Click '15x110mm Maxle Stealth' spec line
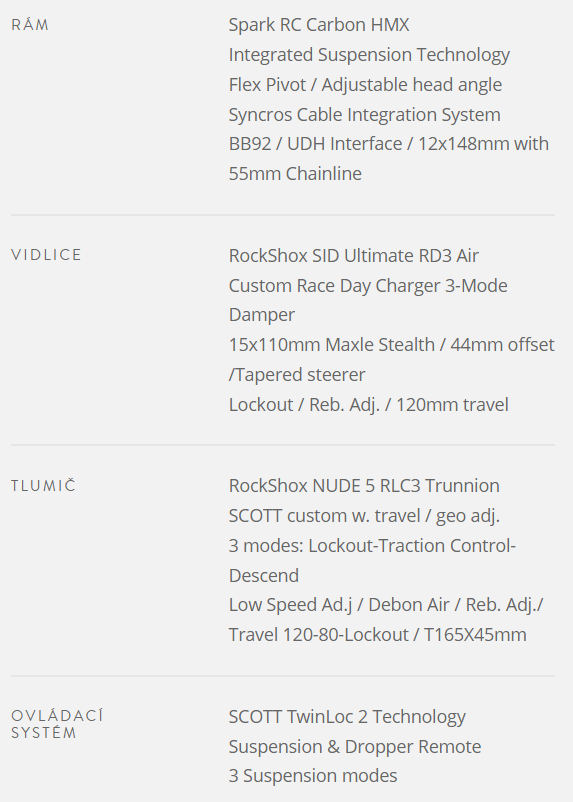573x802 pixels. point(391,344)
